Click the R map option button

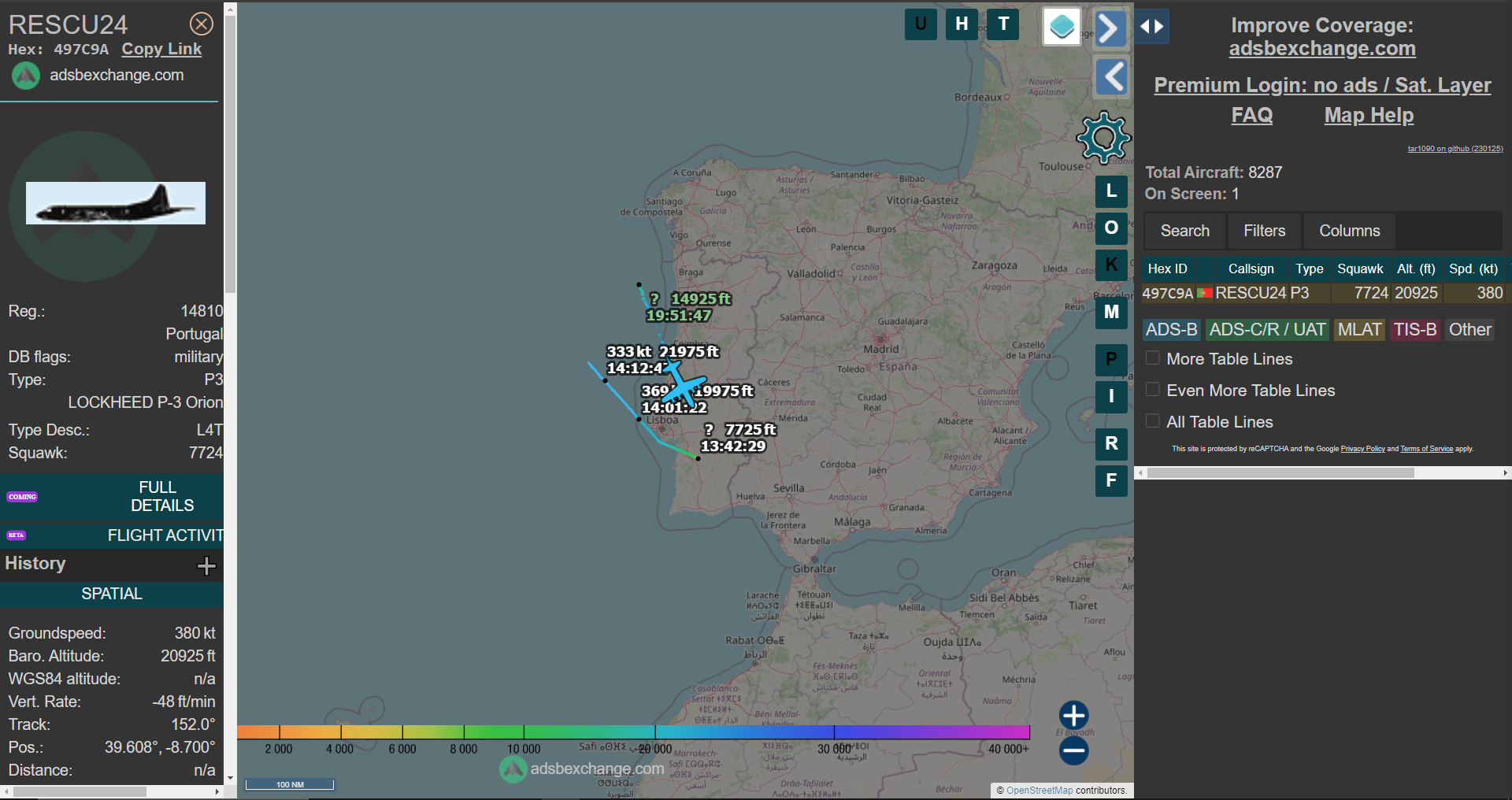point(1111,443)
